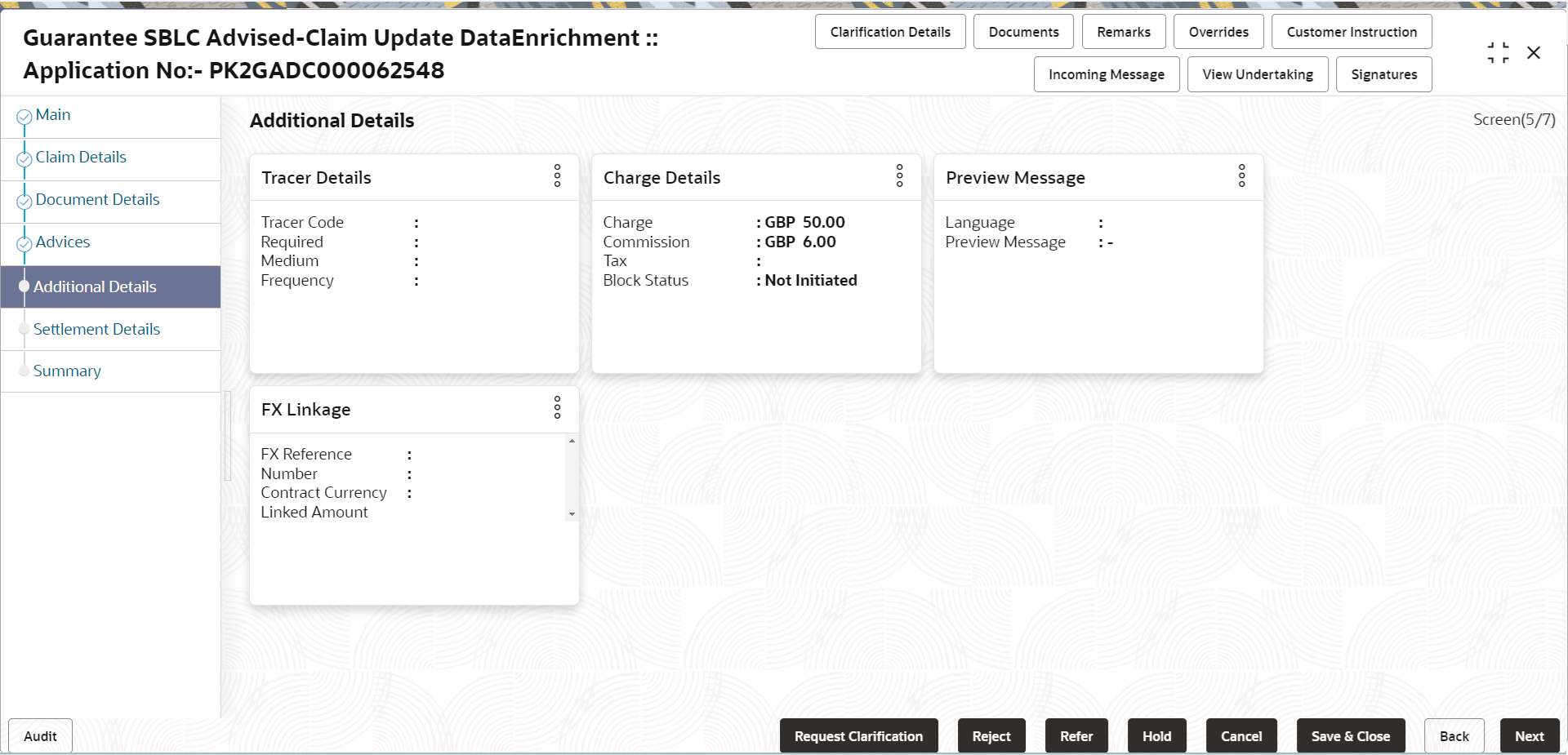The image size is (1568, 755).
Task: Open Clarification Details
Action: tap(890, 32)
